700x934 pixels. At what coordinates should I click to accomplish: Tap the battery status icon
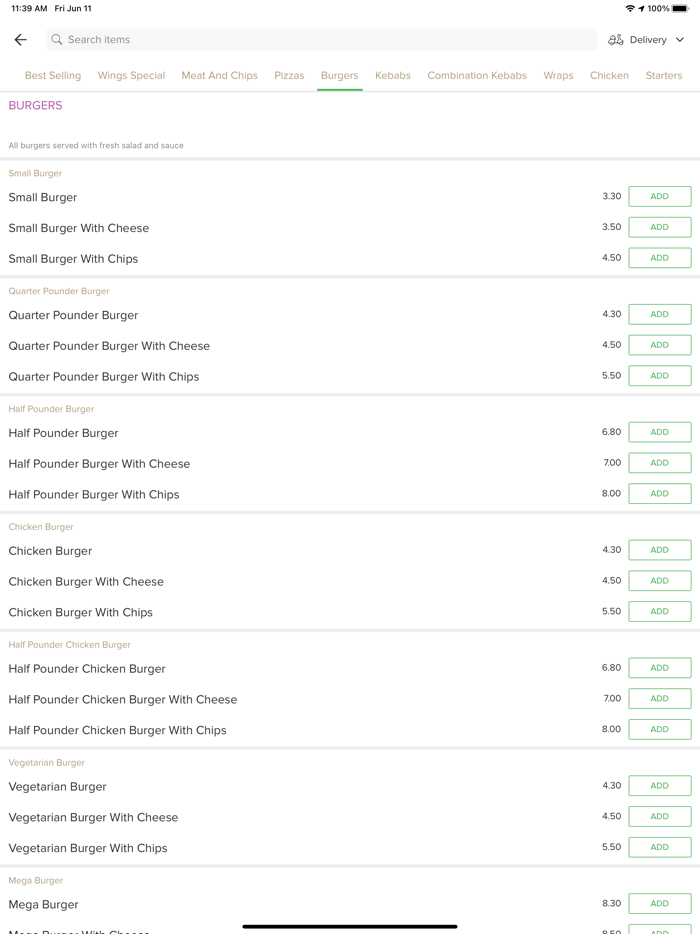tap(680, 8)
